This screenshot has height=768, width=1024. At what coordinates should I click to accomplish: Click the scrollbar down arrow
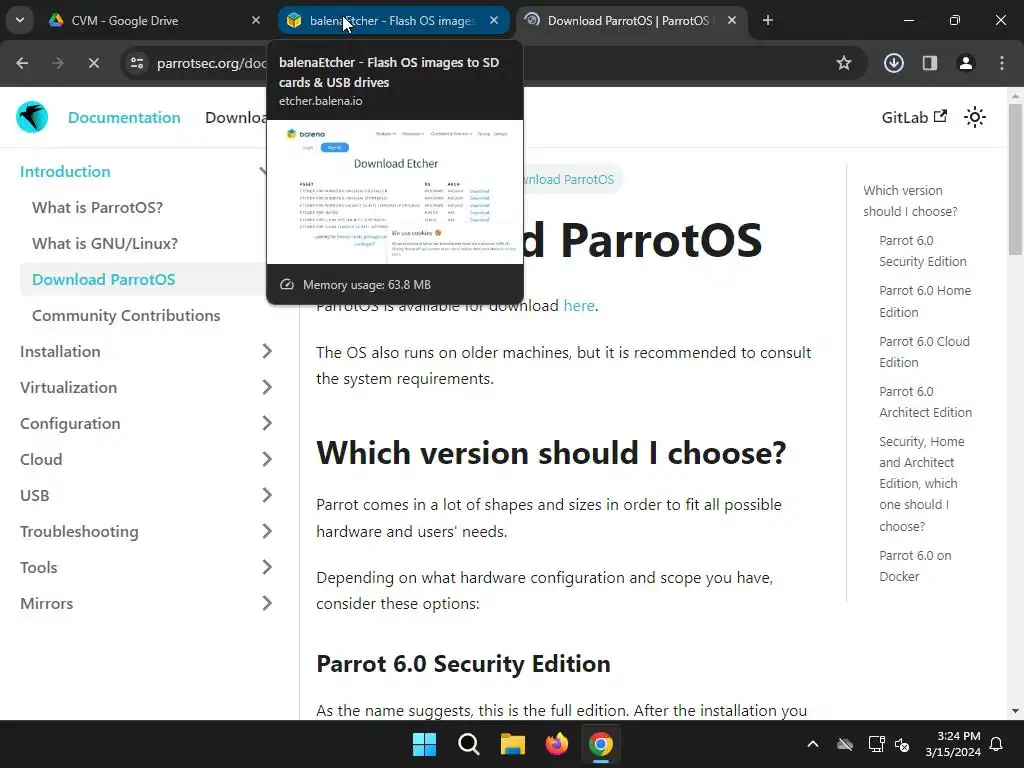[x=1014, y=711]
